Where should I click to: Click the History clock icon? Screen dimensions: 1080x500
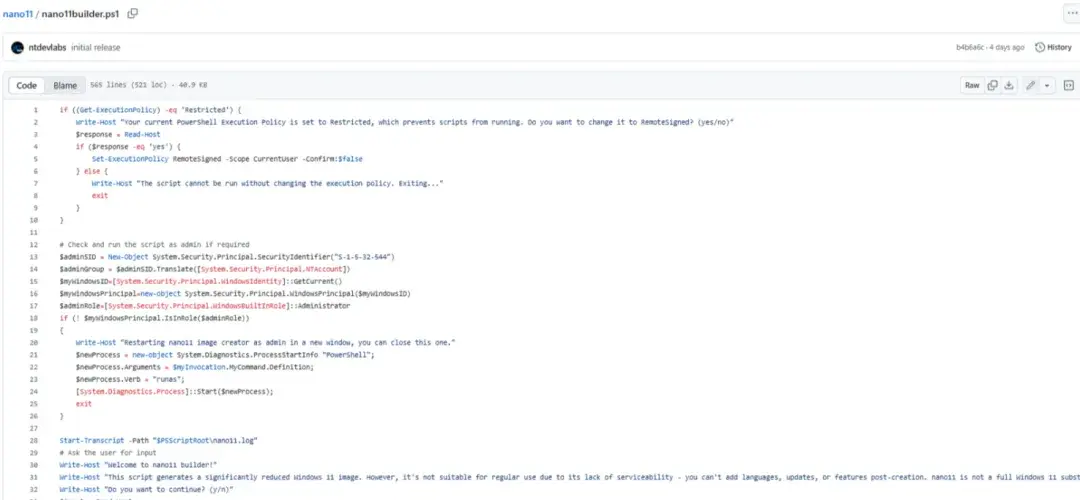pos(1040,48)
